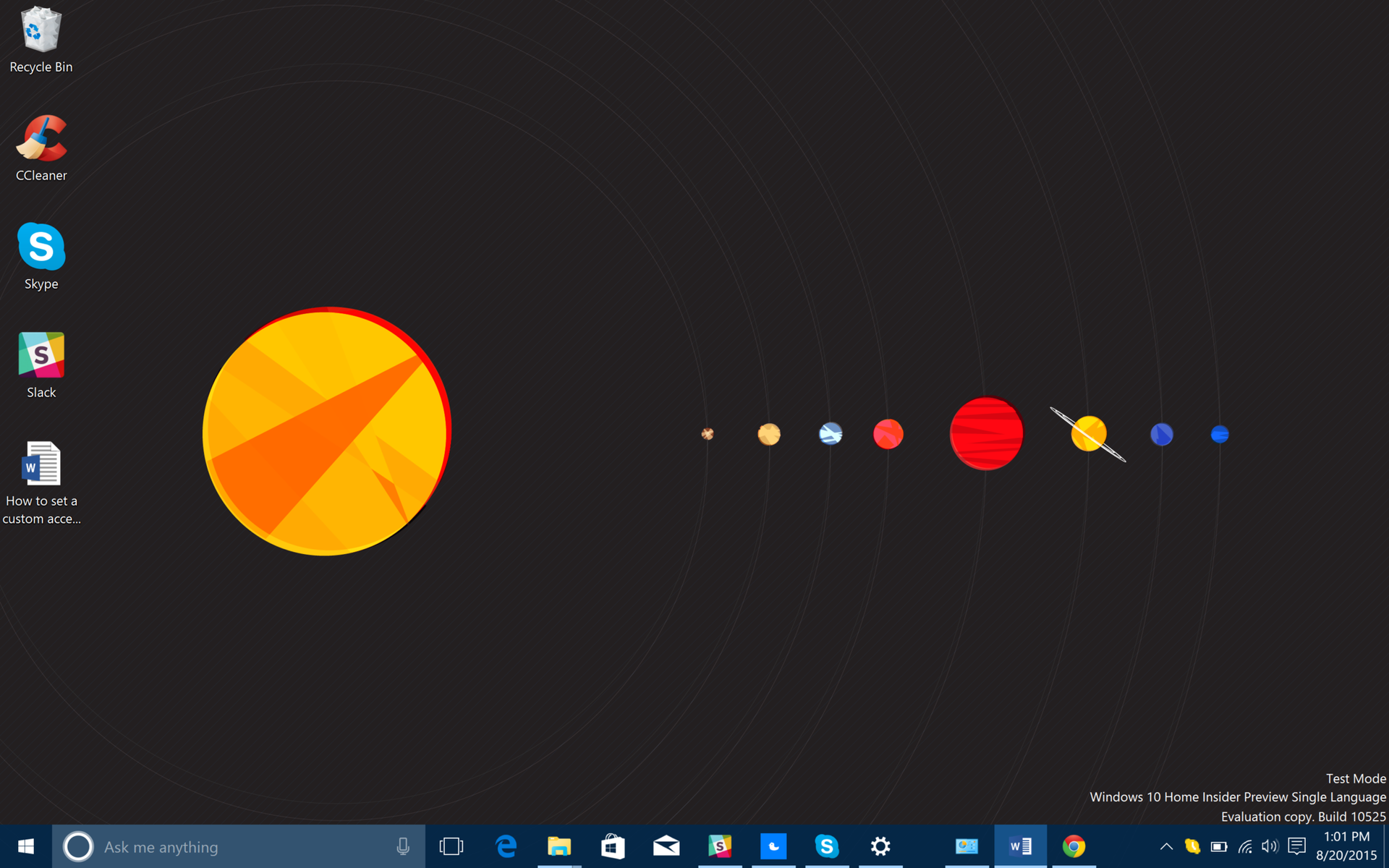Screen dimensions: 1389x868
Task: Open the Twitter app pinned to the taskbar
Action: tap(774, 846)
